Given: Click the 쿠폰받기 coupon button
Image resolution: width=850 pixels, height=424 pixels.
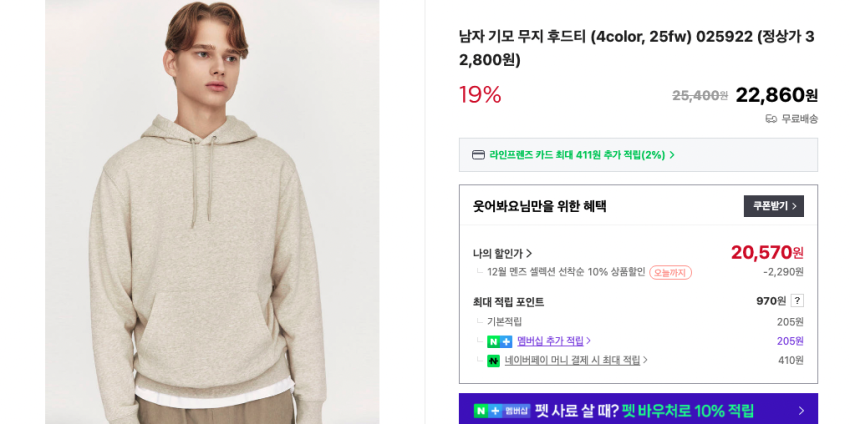Looking at the screenshot, I should (773, 206).
